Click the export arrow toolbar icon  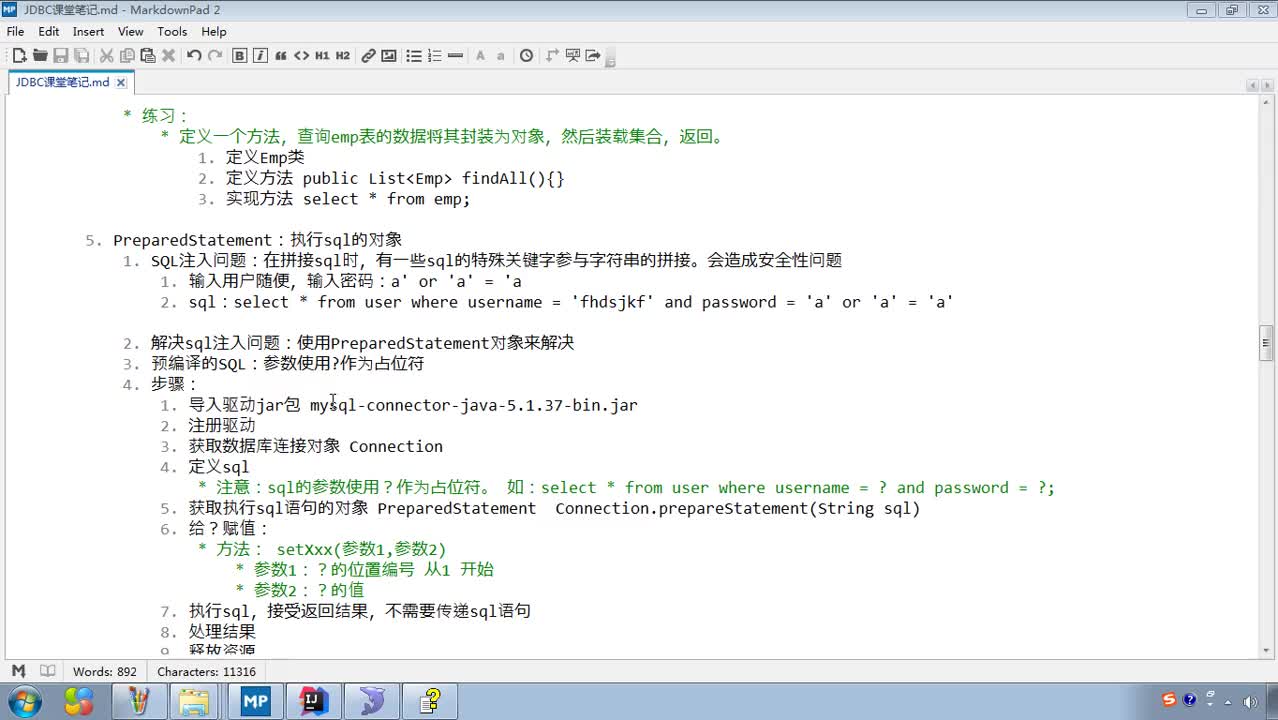click(593, 56)
